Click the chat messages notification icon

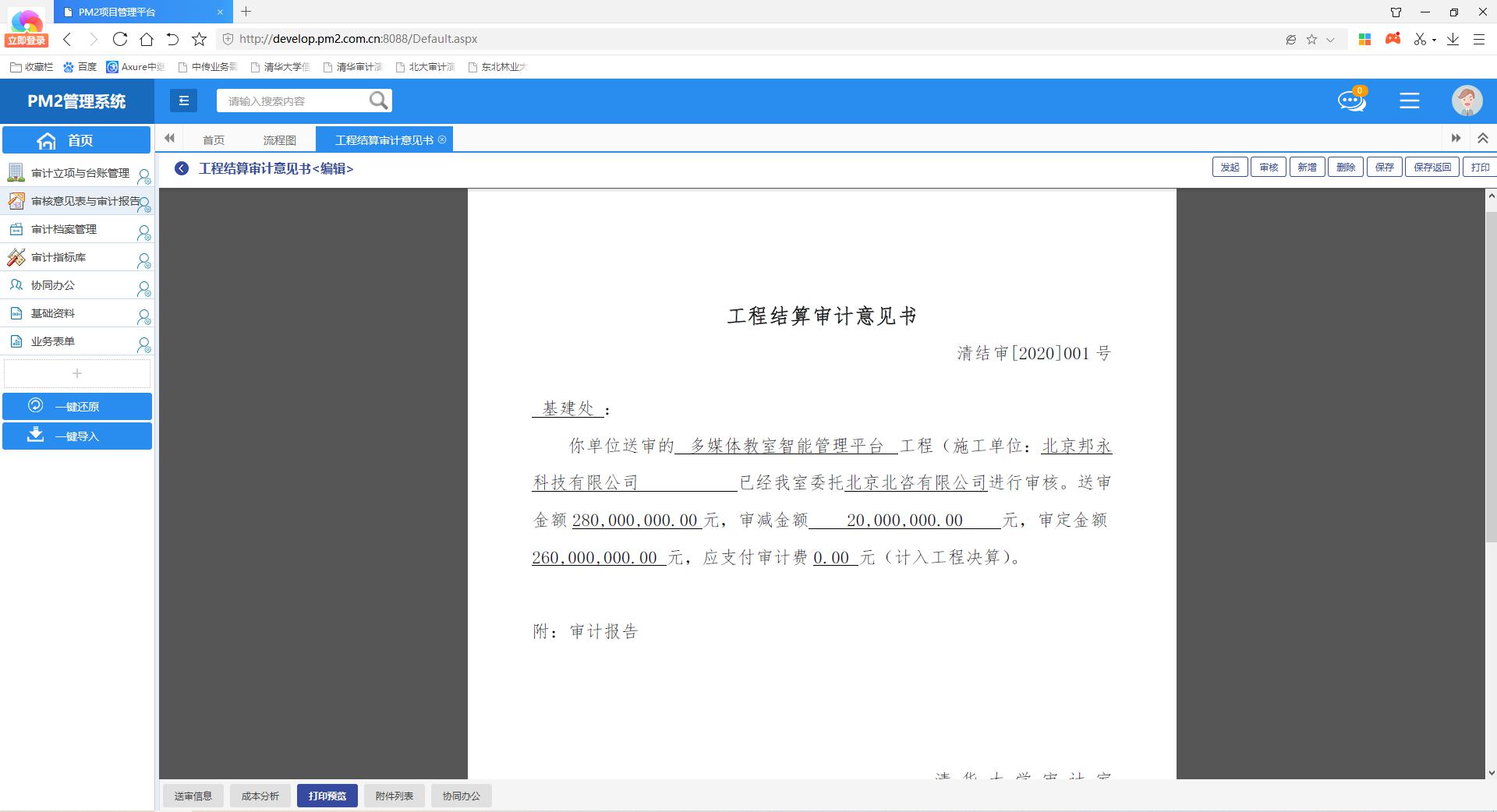[x=1351, y=101]
